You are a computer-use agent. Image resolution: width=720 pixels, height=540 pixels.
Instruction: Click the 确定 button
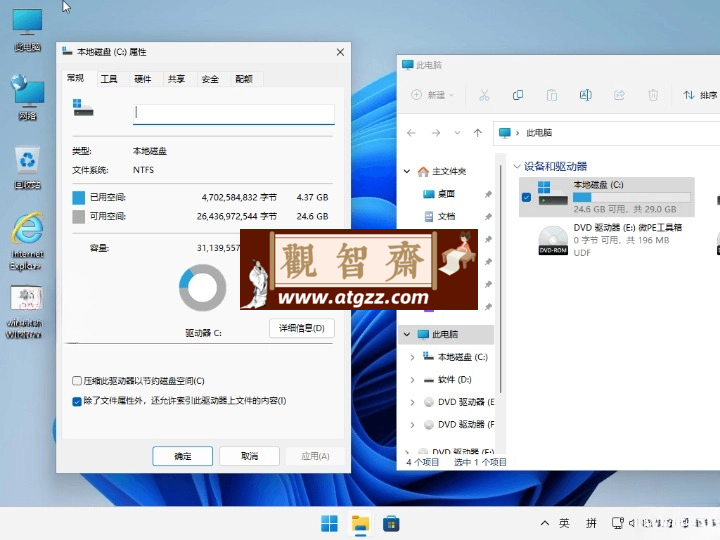(182, 456)
